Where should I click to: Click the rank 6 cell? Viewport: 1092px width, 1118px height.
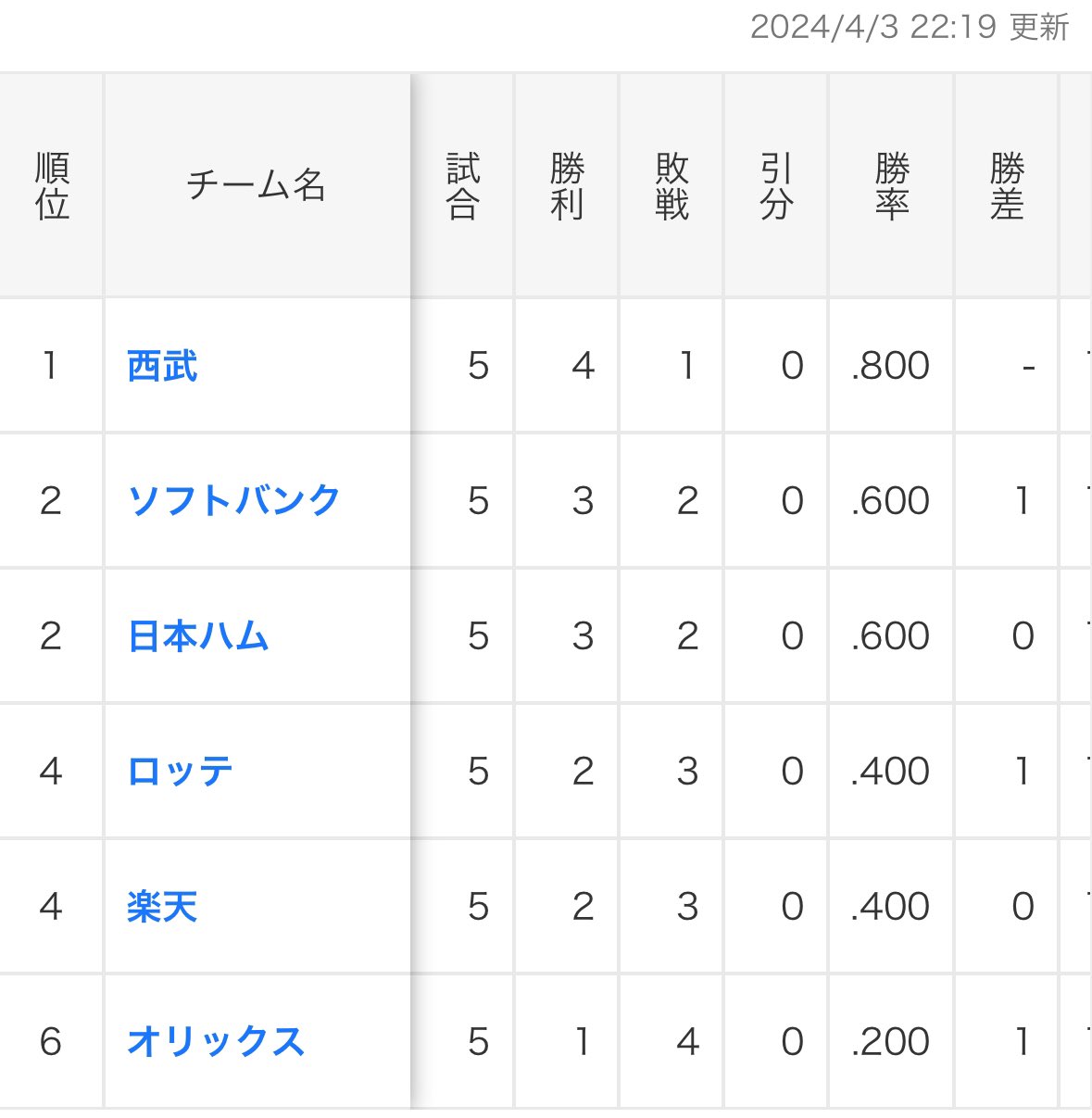[51, 1042]
